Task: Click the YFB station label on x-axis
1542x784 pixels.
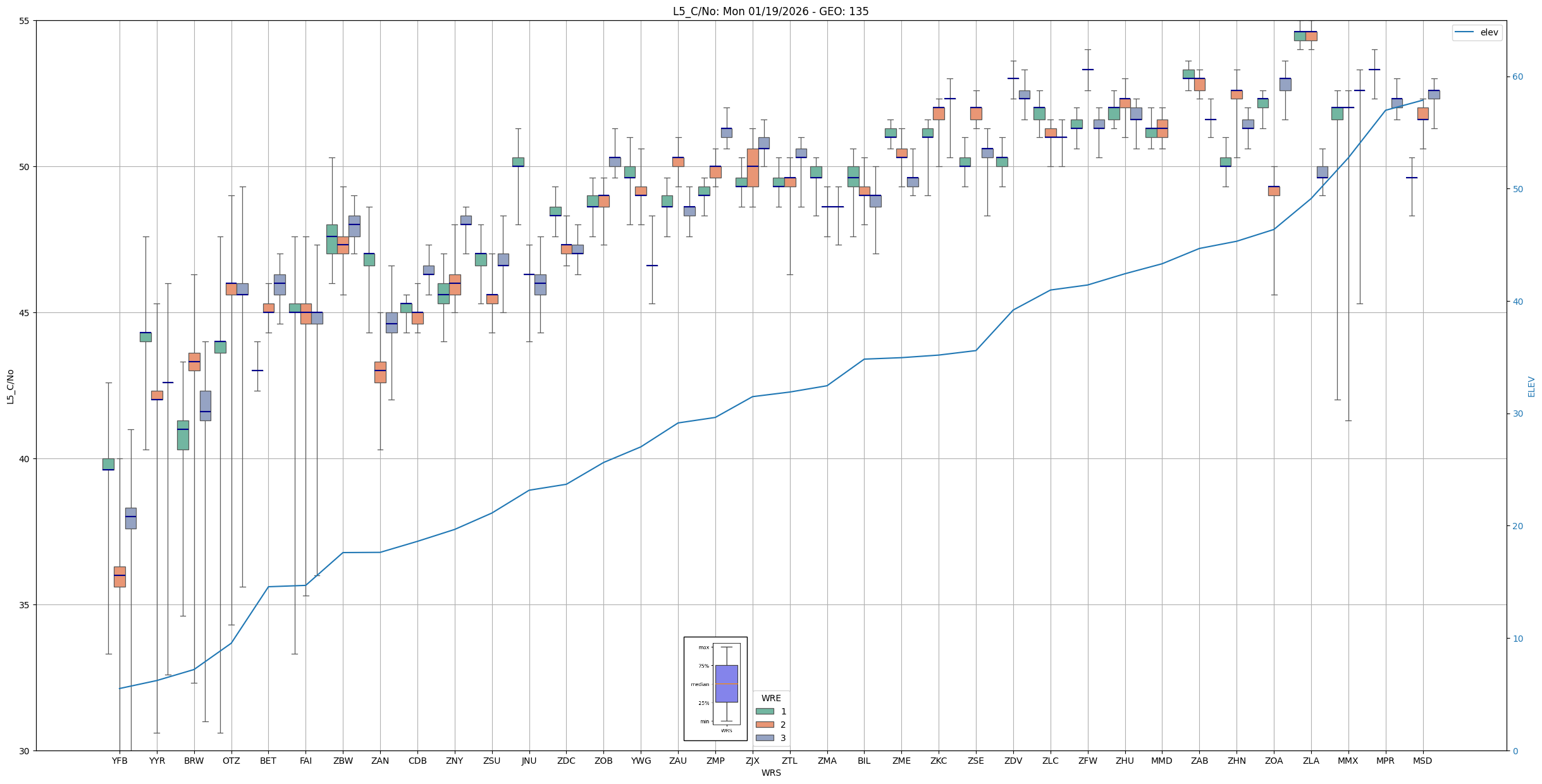Action: (x=120, y=761)
